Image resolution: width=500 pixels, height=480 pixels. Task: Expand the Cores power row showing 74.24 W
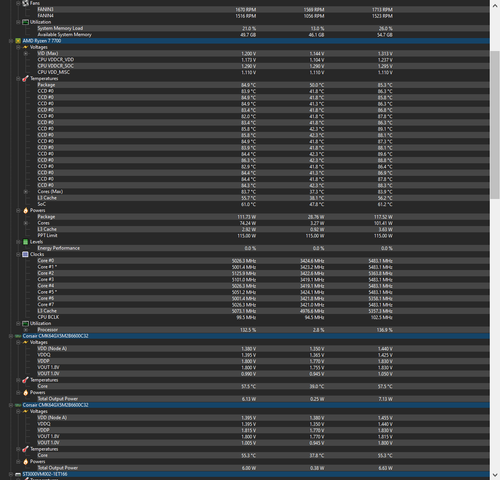25,223
